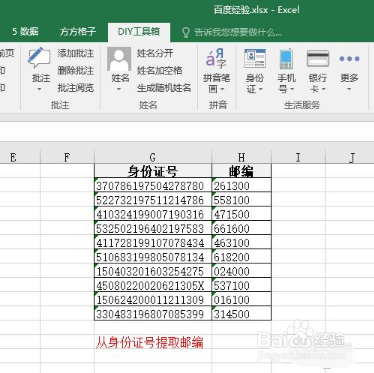The image size is (374, 373).
Task: Click the 银行卡 bank card icon
Action: click(x=317, y=58)
